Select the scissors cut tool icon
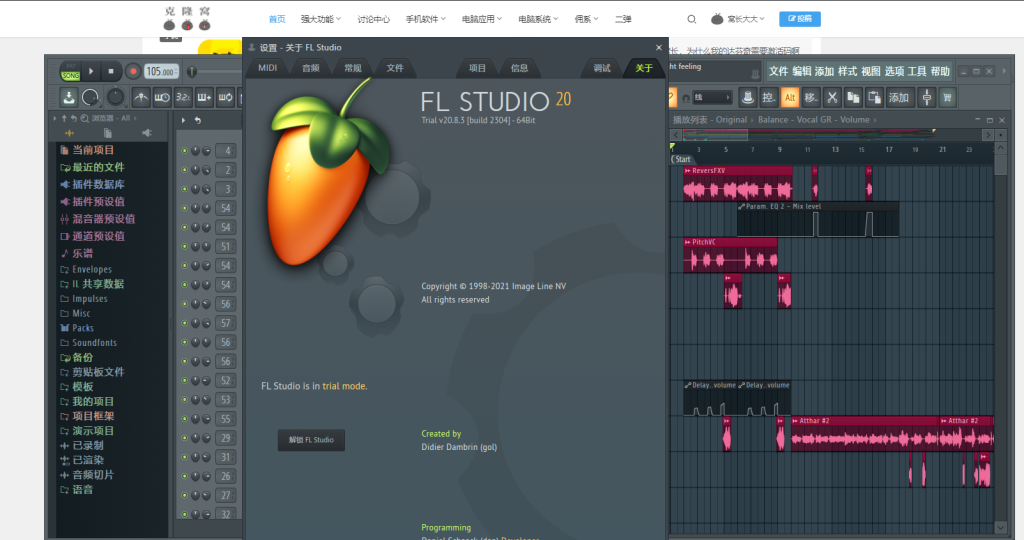This screenshot has height=540, width=1024. click(832, 98)
